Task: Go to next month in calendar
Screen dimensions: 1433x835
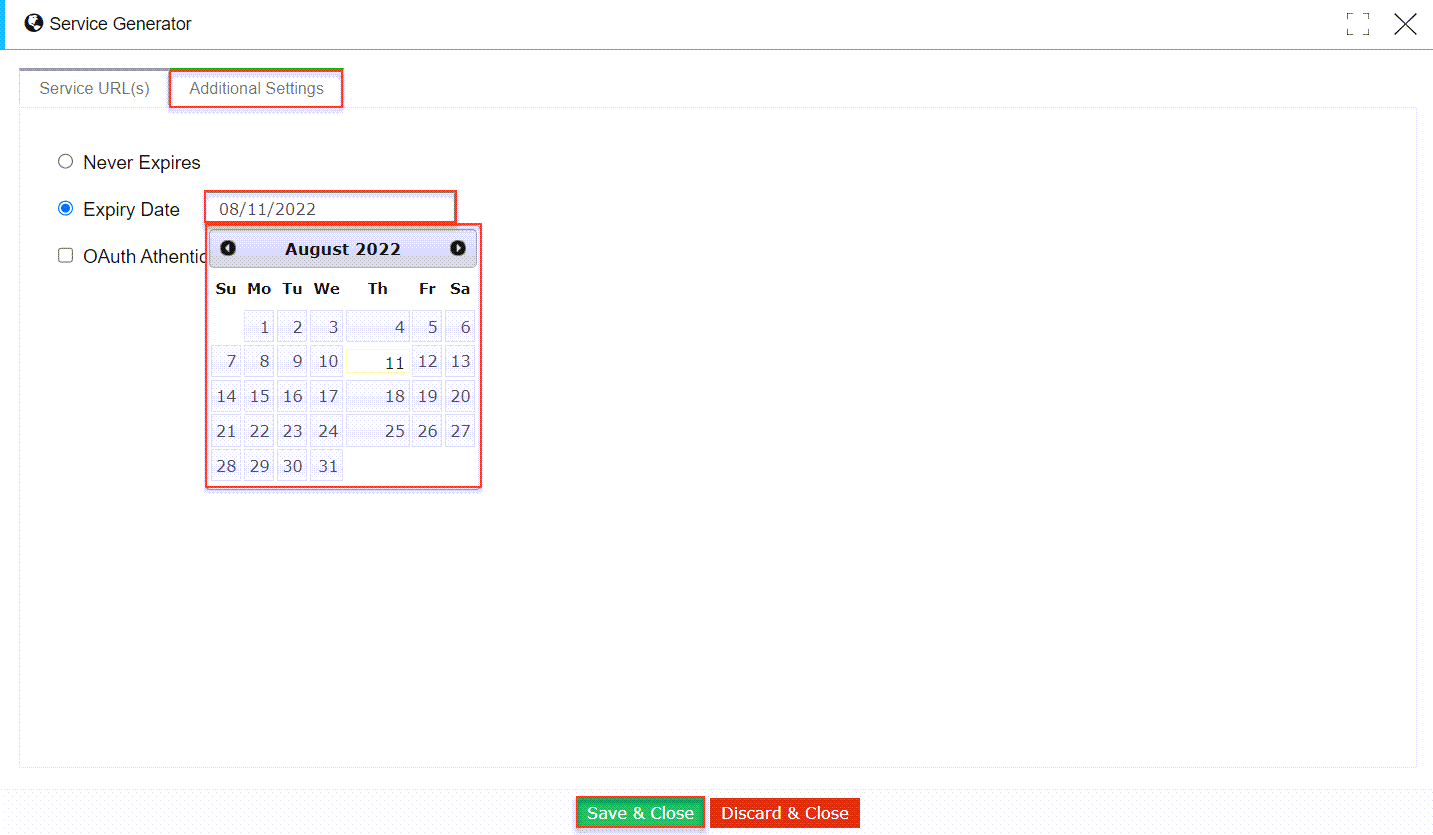Action: 458,248
